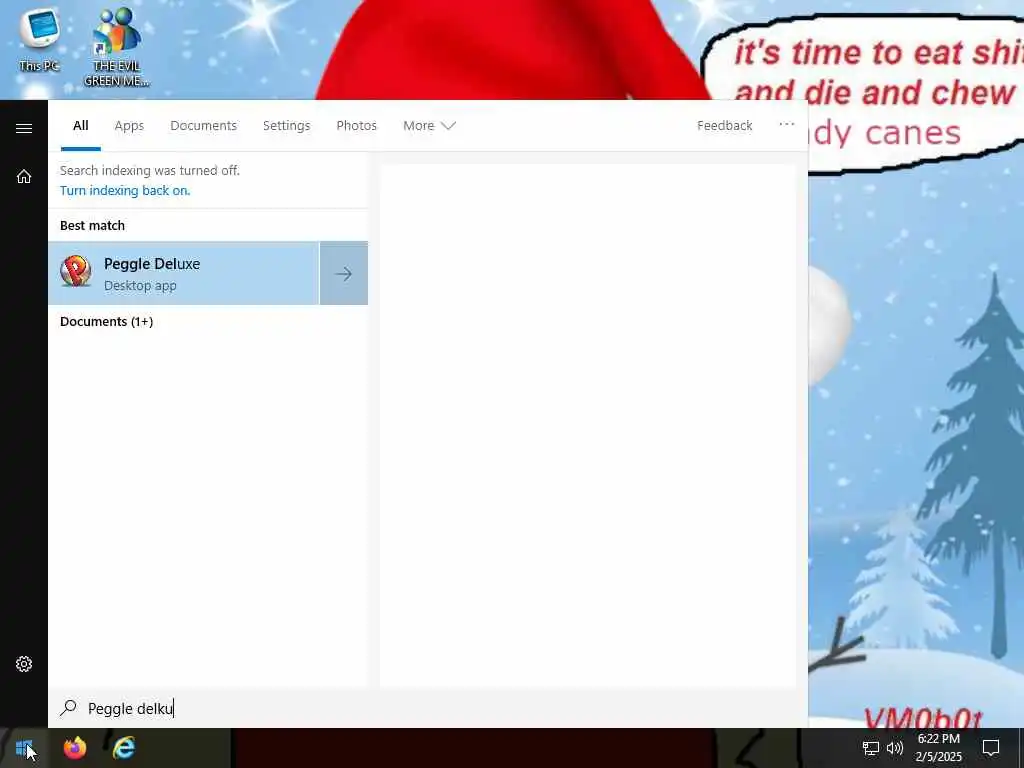Open the network status tray icon
The width and height of the screenshot is (1024, 768).
pos(871,748)
